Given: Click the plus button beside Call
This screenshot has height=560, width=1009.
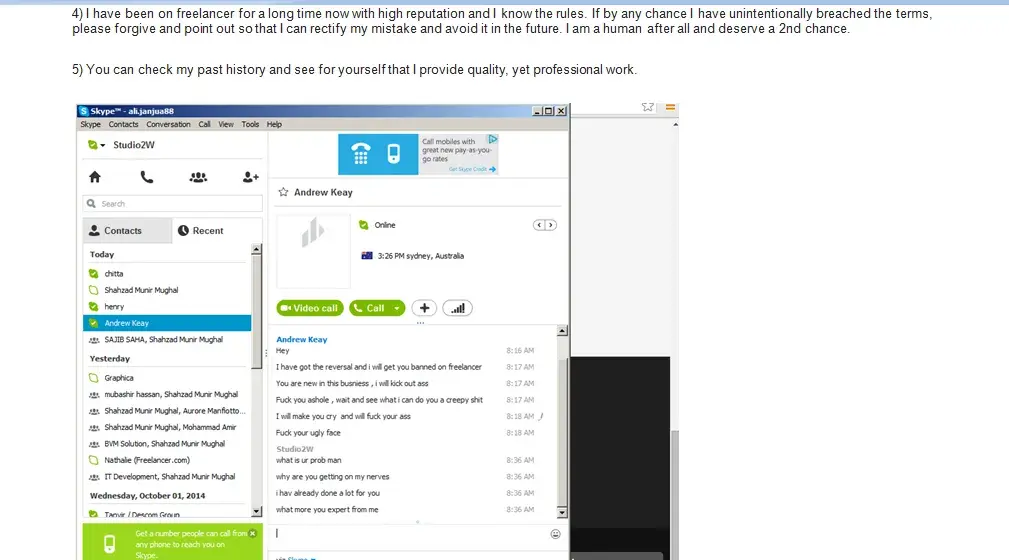Looking at the screenshot, I should tap(424, 308).
